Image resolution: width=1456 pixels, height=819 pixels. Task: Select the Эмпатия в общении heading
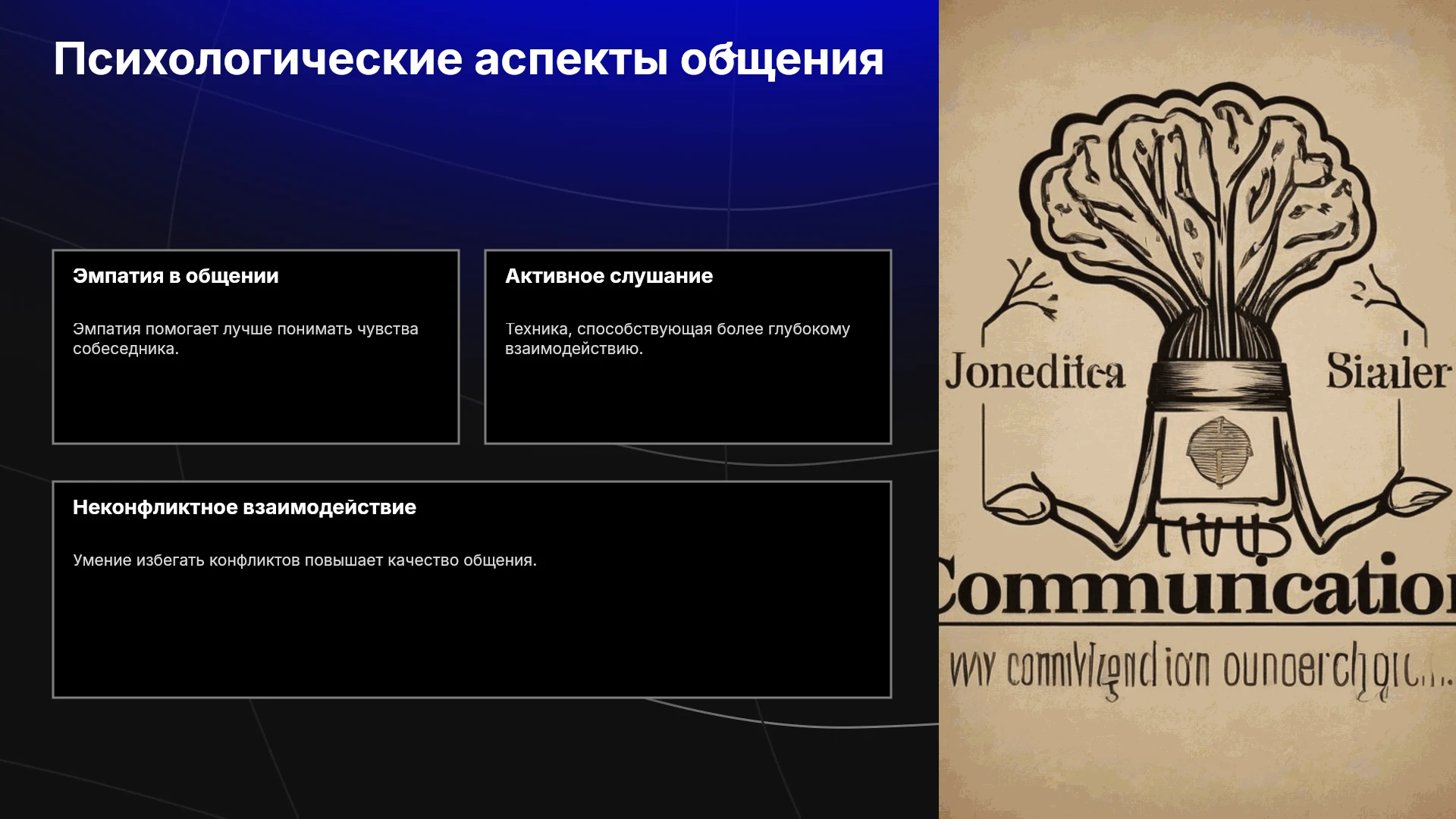(176, 276)
